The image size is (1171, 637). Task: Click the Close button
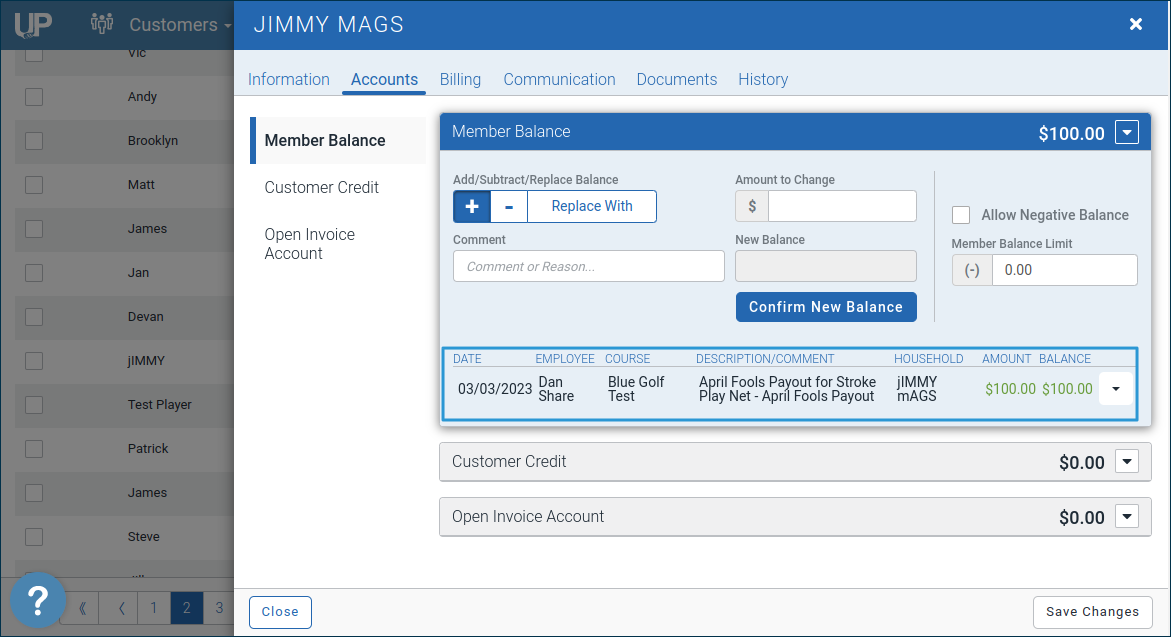[280, 612]
